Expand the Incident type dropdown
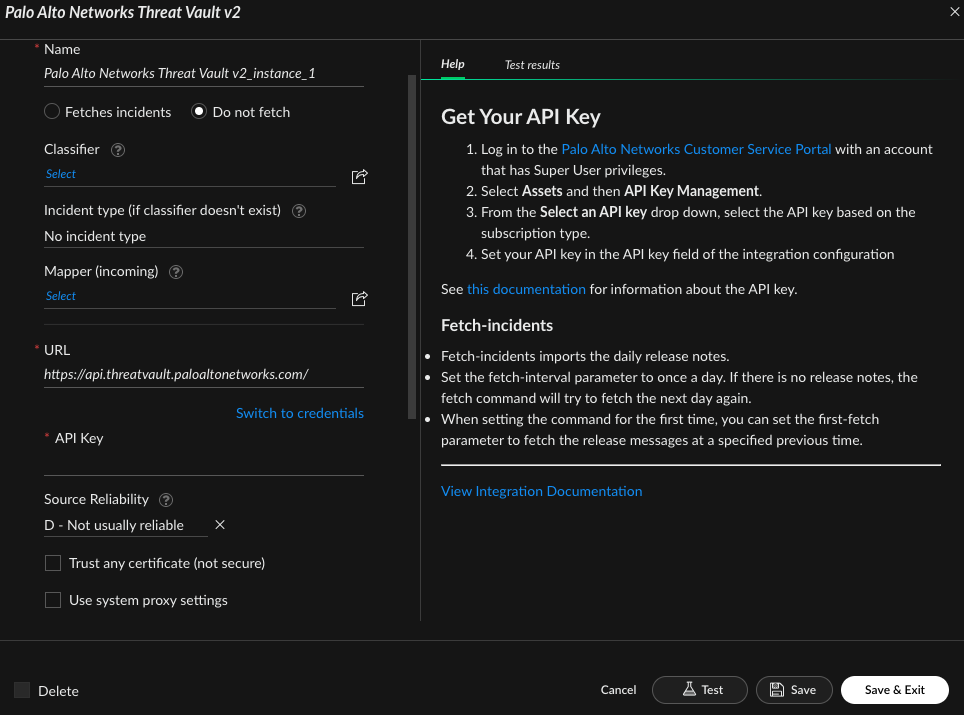This screenshot has height=715, width=964. click(x=203, y=237)
